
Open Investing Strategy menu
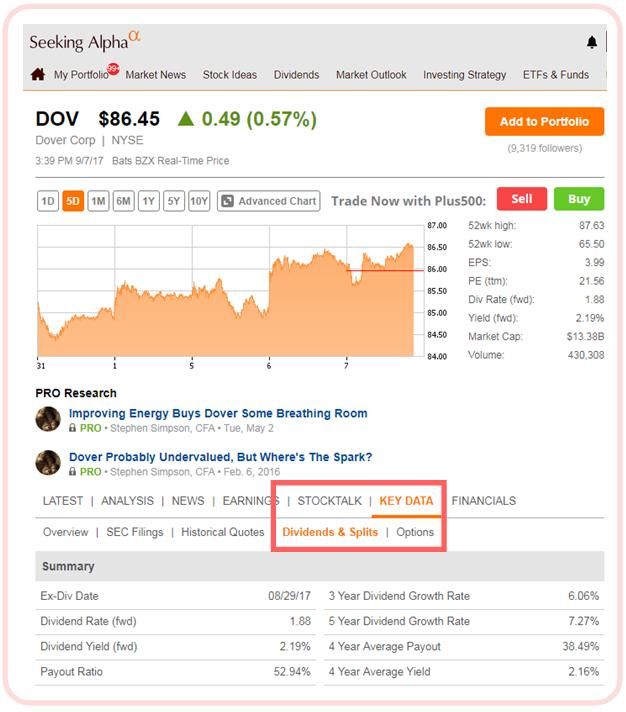click(464, 74)
